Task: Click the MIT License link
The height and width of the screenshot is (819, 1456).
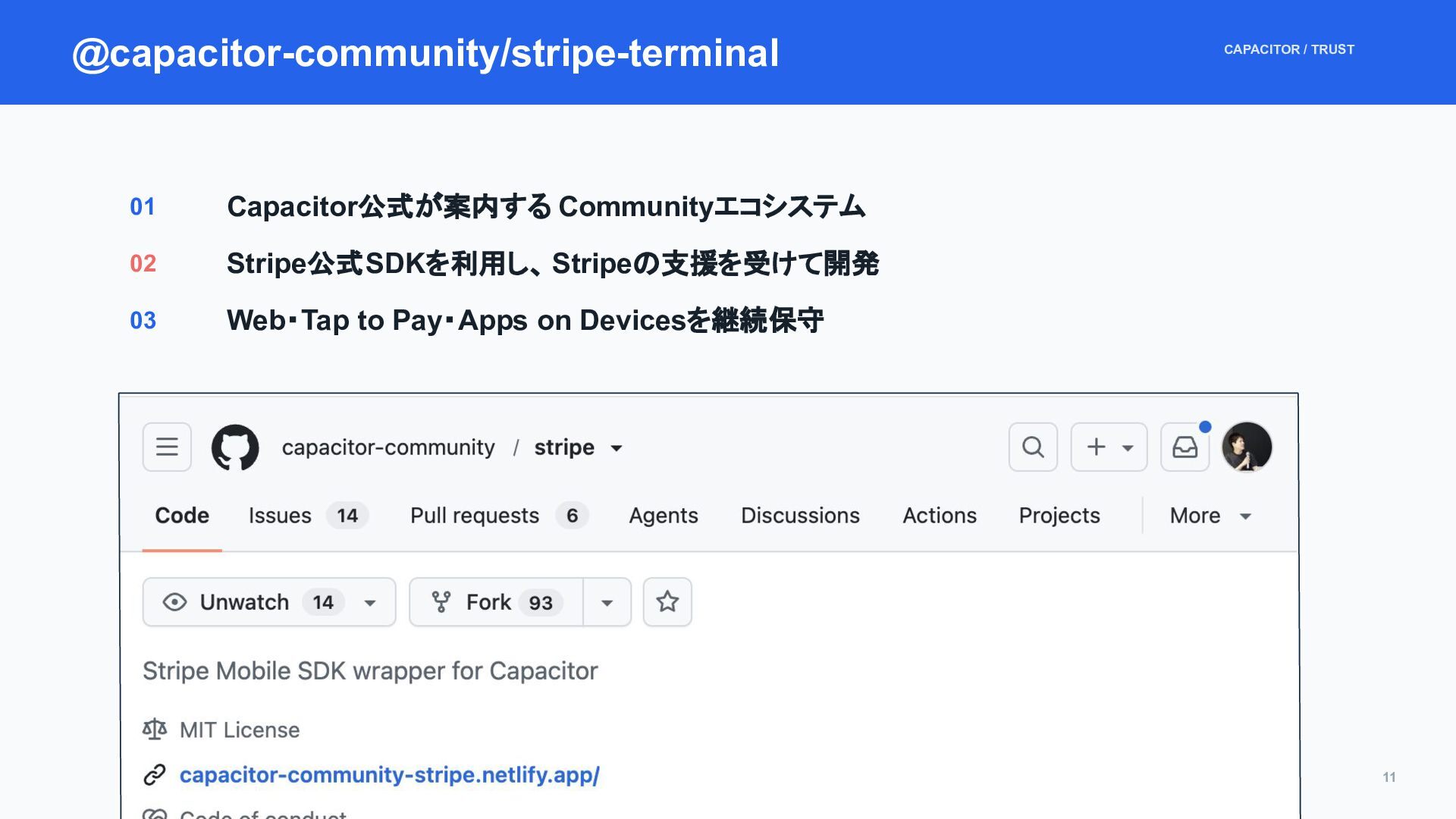Action: [x=240, y=730]
